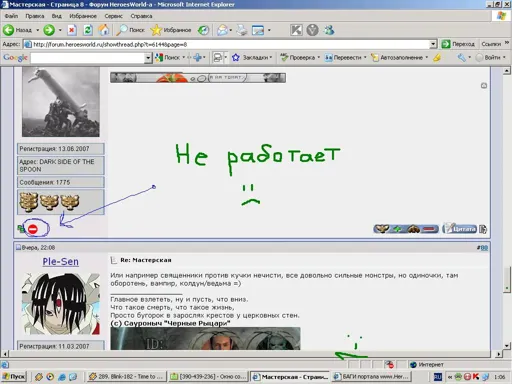Click the vertical scrollbar up arrow

pyautogui.click(x=507, y=70)
